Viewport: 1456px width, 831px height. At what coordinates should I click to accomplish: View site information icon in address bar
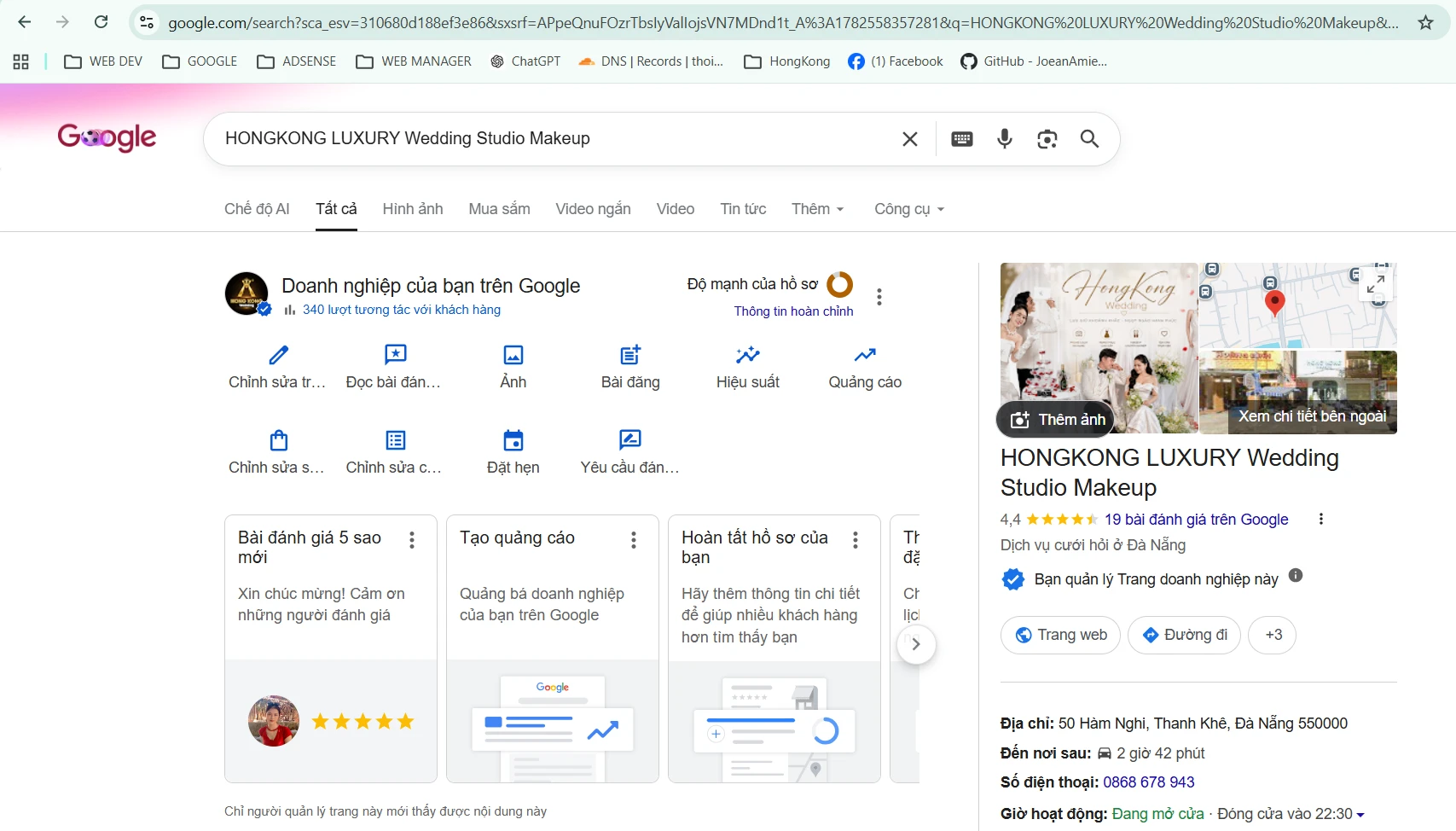click(147, 23)
